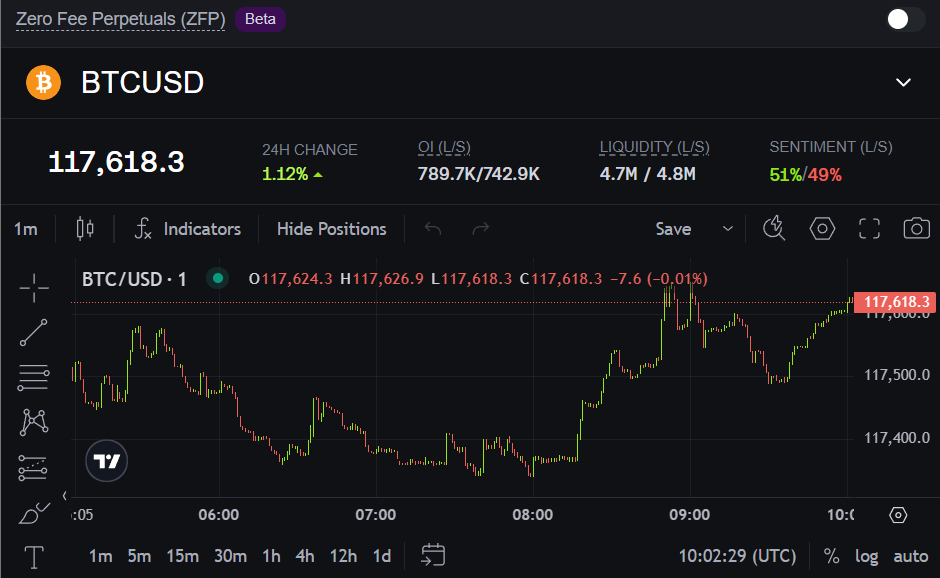The height and width of the screenshot is (578, 940).
Task: Redo the chart action
Action: pyautogui.click(x=481, y=229)
